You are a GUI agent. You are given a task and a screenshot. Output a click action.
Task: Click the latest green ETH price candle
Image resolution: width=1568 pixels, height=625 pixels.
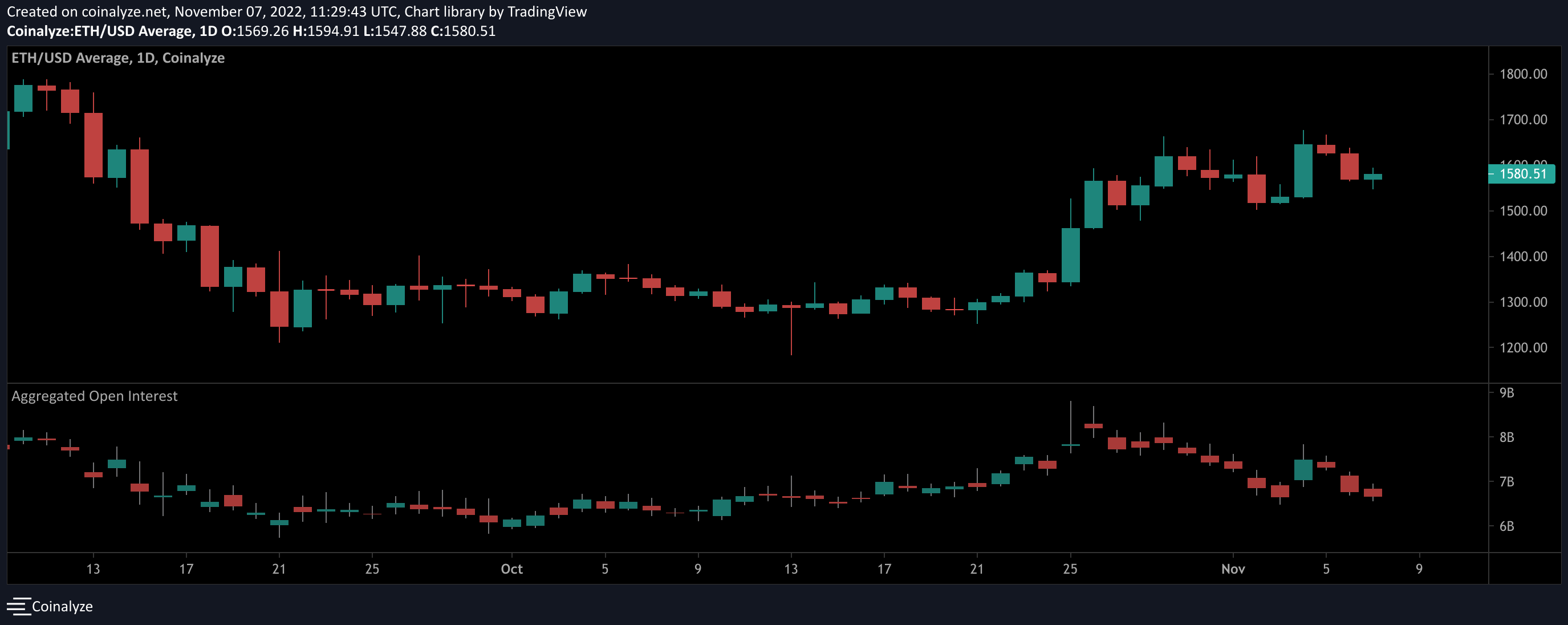click(x=1372, y=176)
